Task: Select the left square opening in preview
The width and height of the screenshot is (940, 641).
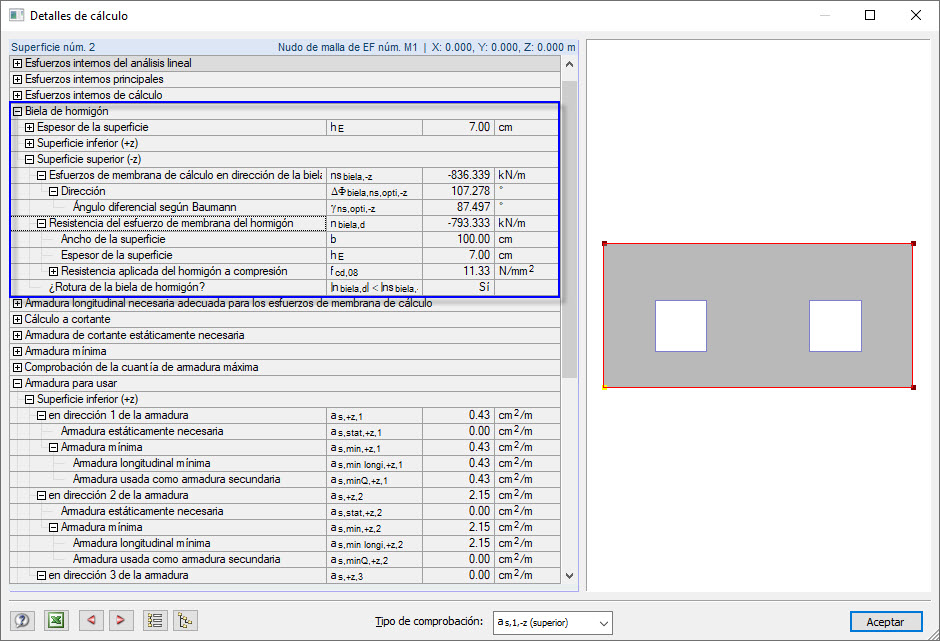Action: (x=681, y=326)
